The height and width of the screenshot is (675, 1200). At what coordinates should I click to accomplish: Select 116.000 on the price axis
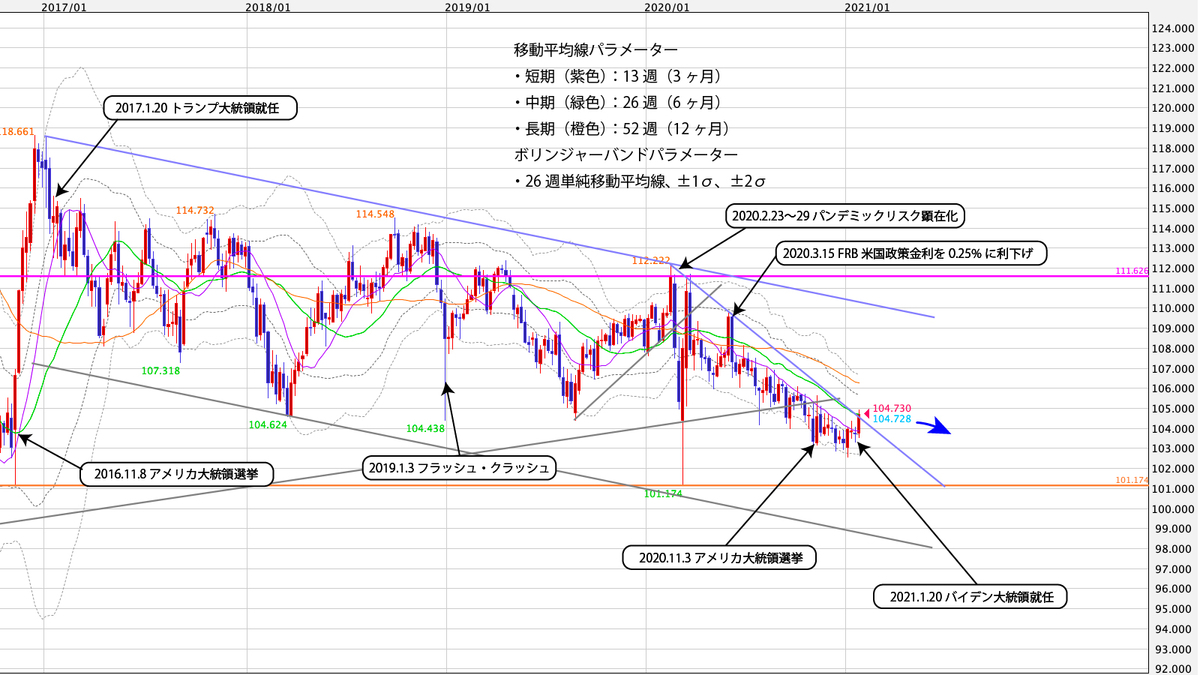coord(1174,188)
